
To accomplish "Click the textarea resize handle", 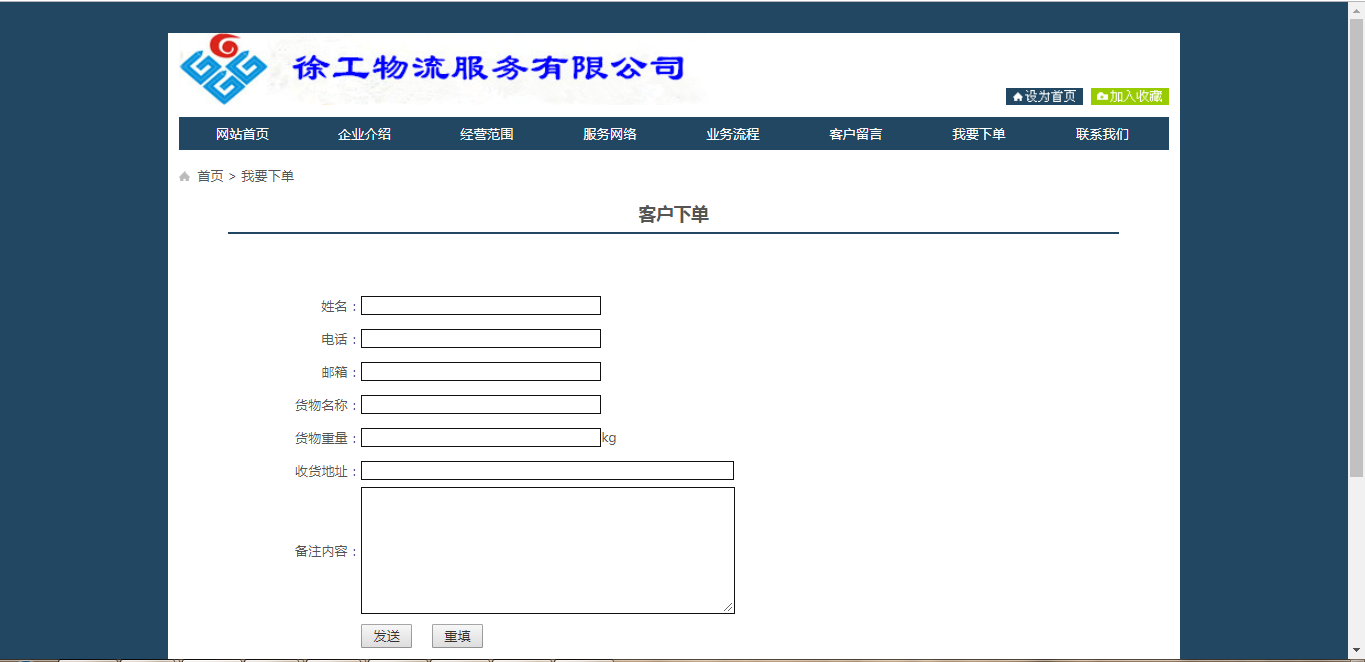I will [729, 608].
